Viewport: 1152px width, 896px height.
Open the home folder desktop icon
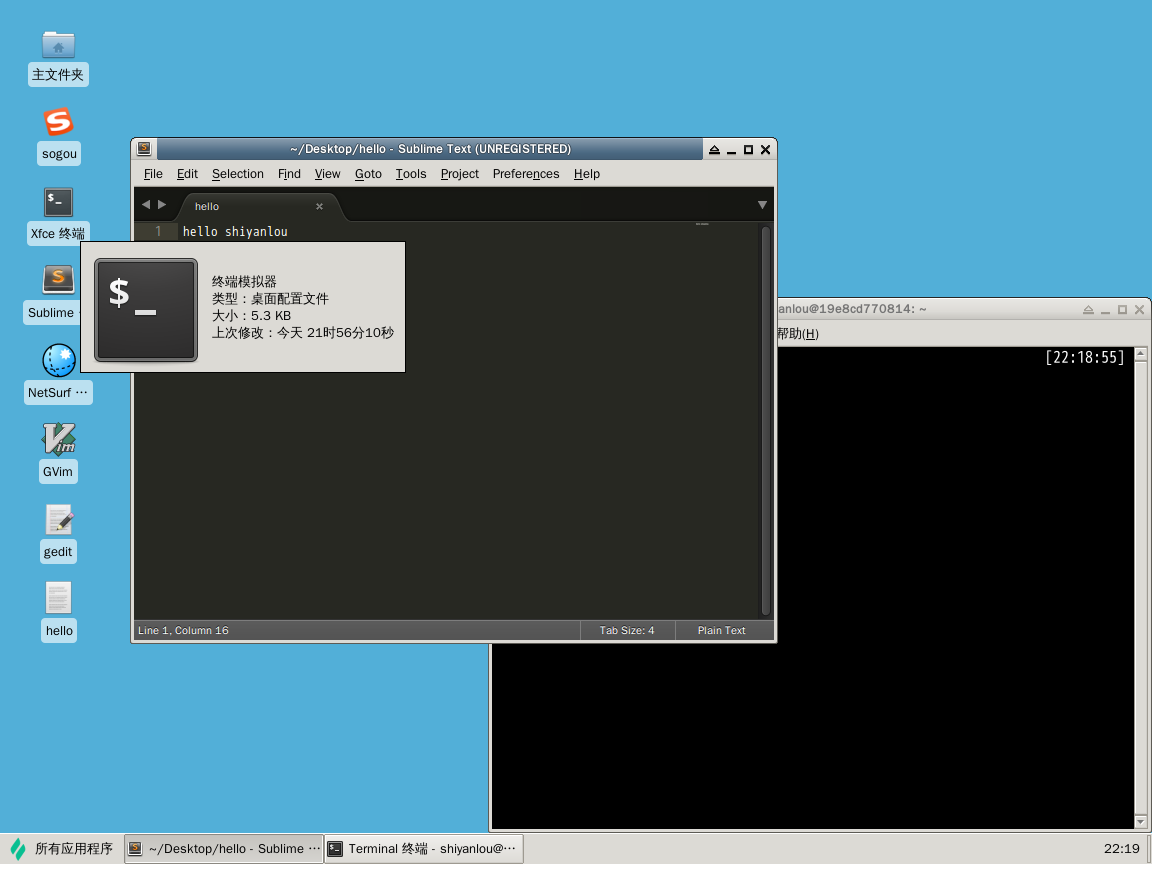coord(58,45)
